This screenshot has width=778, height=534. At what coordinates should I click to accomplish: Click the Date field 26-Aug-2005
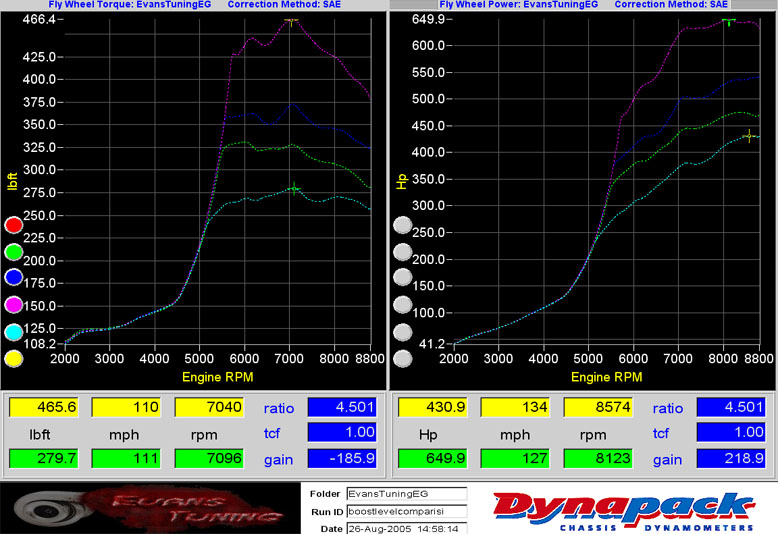tap(406, 529)
